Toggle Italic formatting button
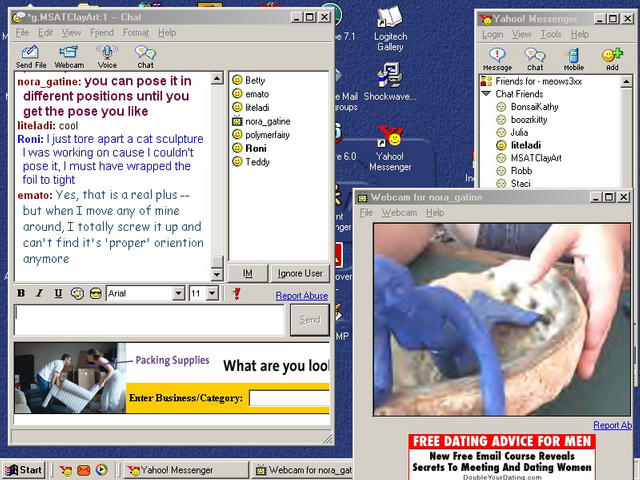 [39, 293]
